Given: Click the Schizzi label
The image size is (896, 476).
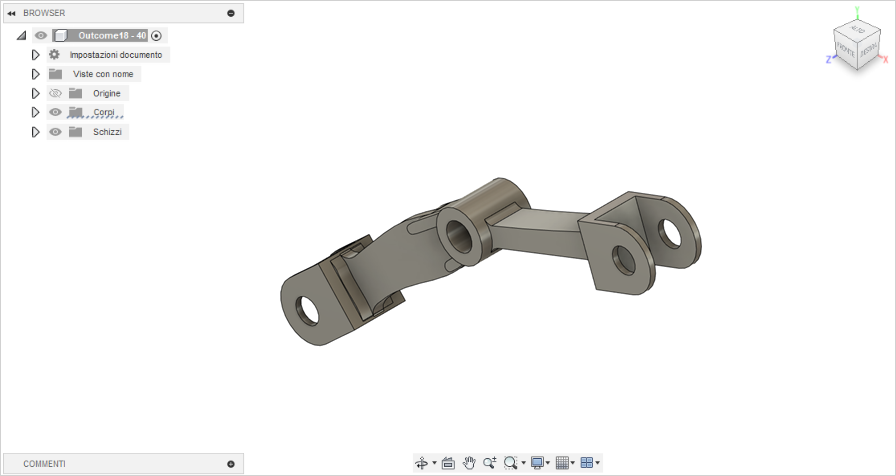Looking at the screenshot, I should click(107, 132).
